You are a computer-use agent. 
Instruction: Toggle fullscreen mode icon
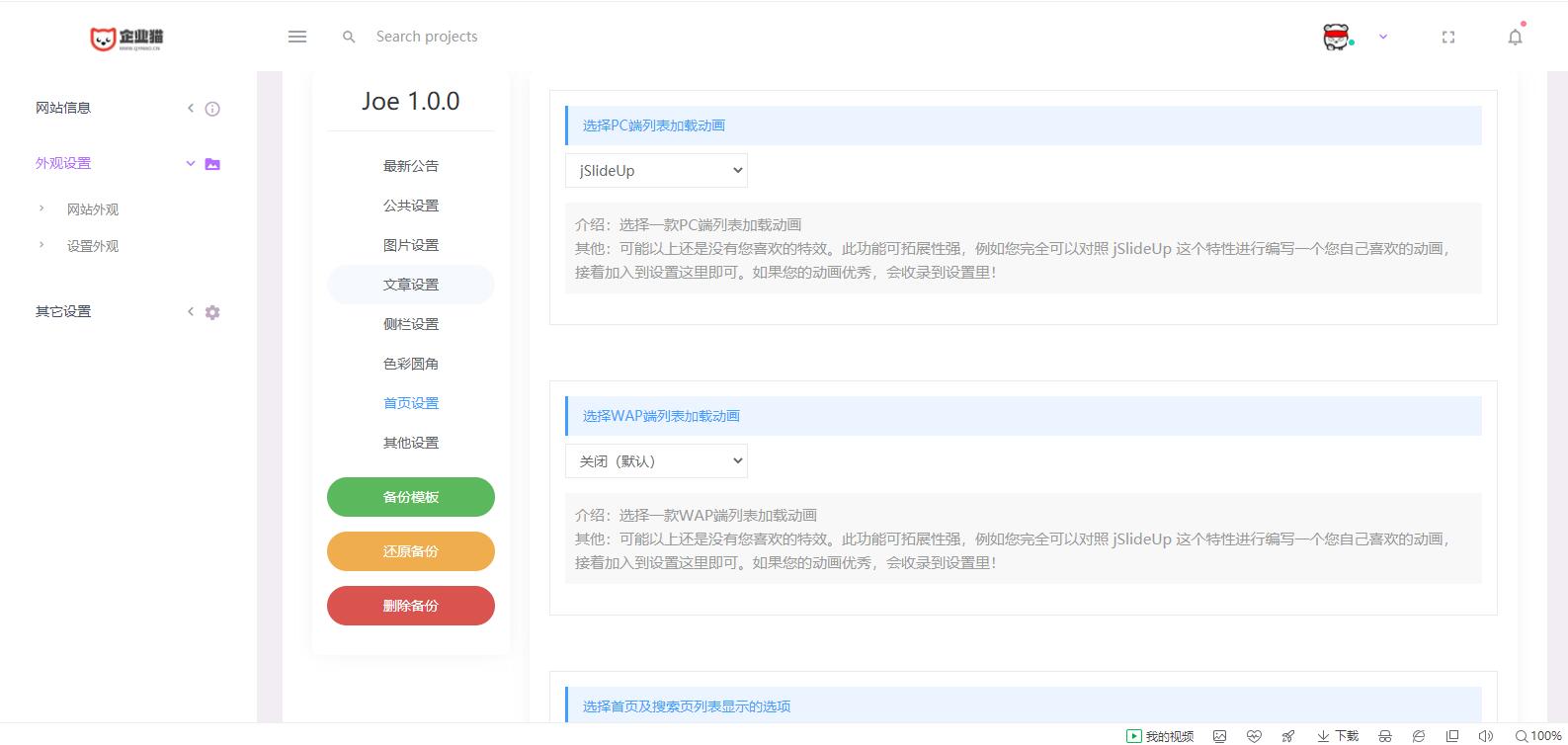click(1448, 38)
